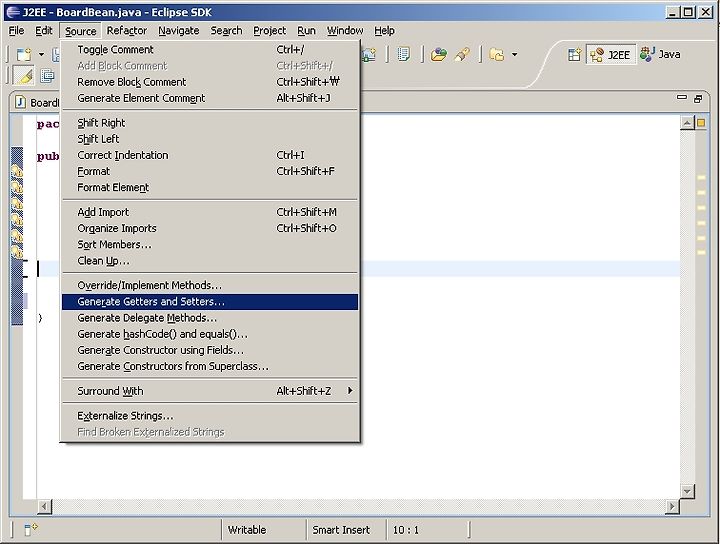Select Generate Getters and Setters...

210,302
